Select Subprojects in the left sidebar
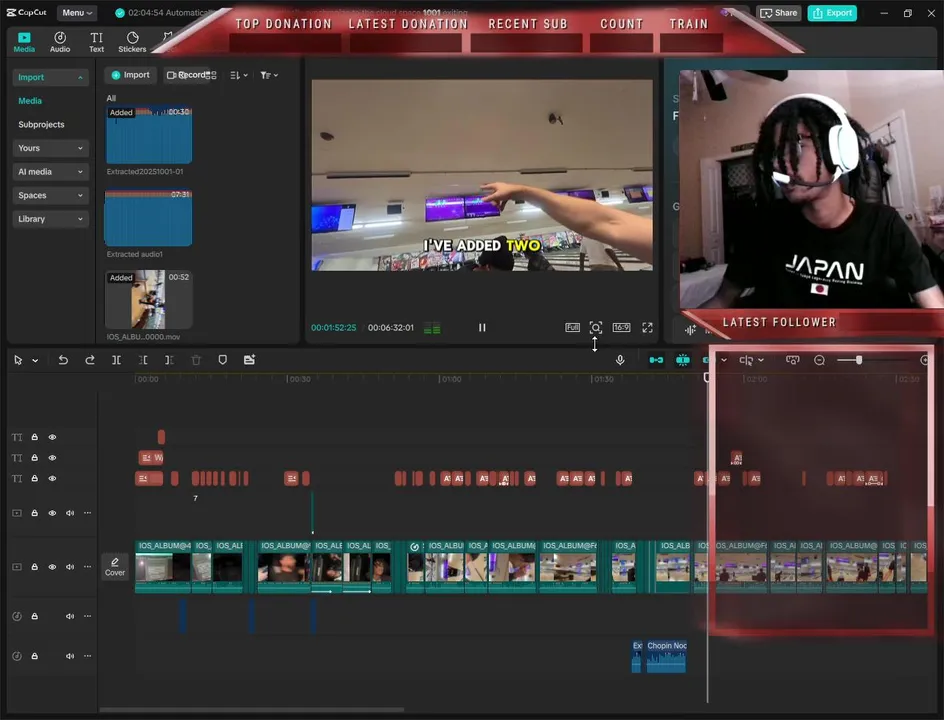This screenshot has height=720, width=944. tap(41, 125)
